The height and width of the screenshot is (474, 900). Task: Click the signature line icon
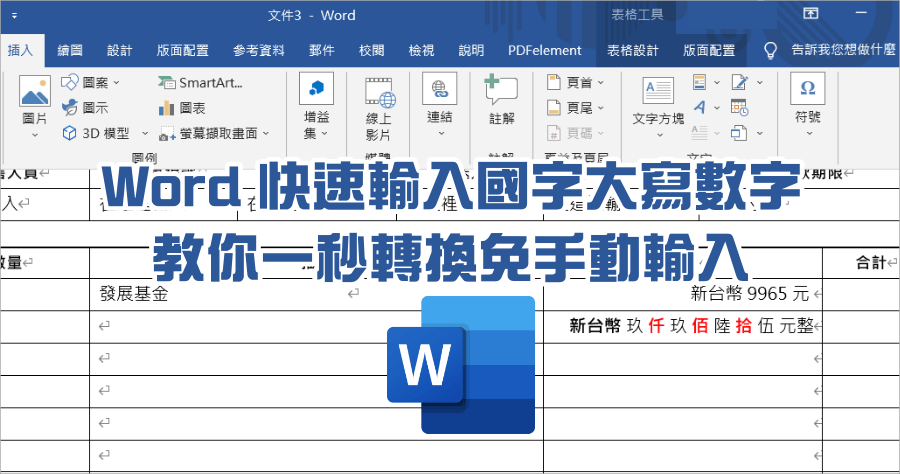740,82
